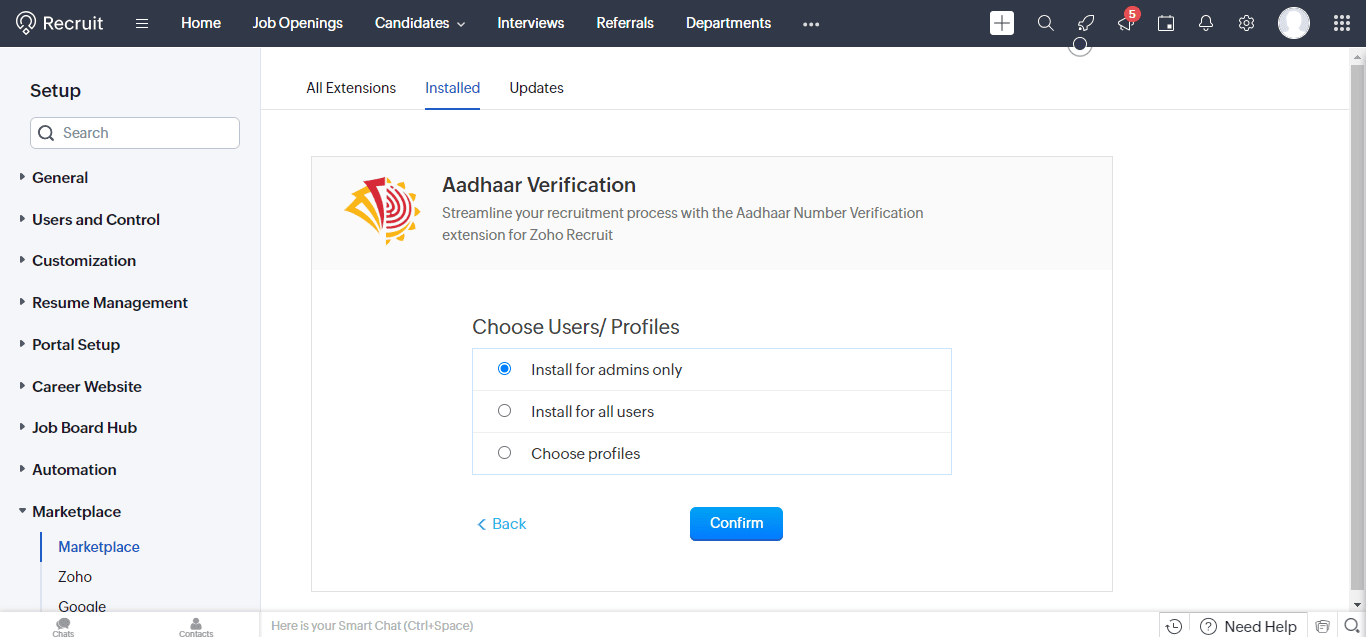Click the recent history clock icon
The width and height of the screenshot is (1366, 637).
tap(1174, 626)
